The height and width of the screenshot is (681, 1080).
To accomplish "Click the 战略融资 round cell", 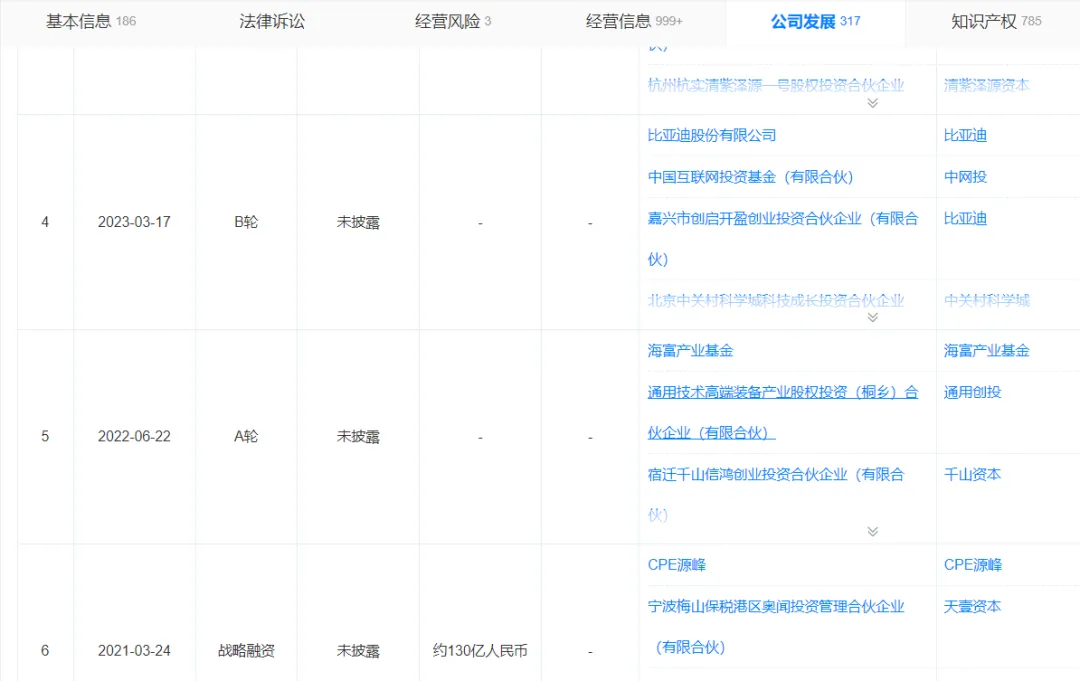I will tap(246, 651).
